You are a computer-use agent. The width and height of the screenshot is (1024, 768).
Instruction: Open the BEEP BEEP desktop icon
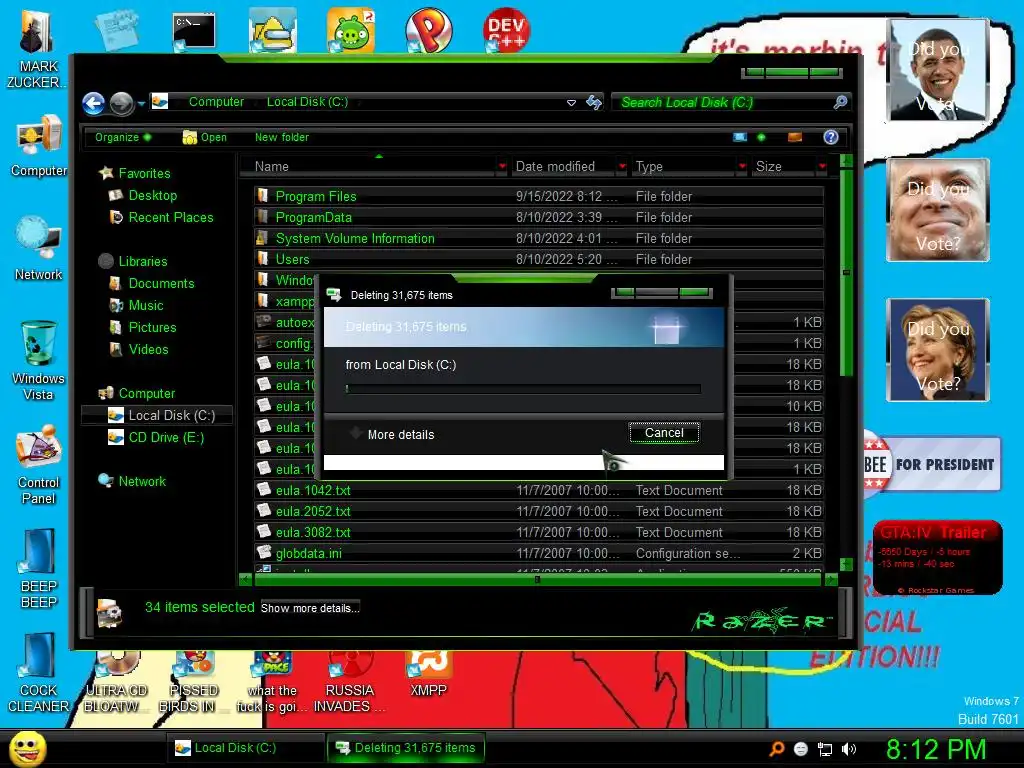[38, 569]
